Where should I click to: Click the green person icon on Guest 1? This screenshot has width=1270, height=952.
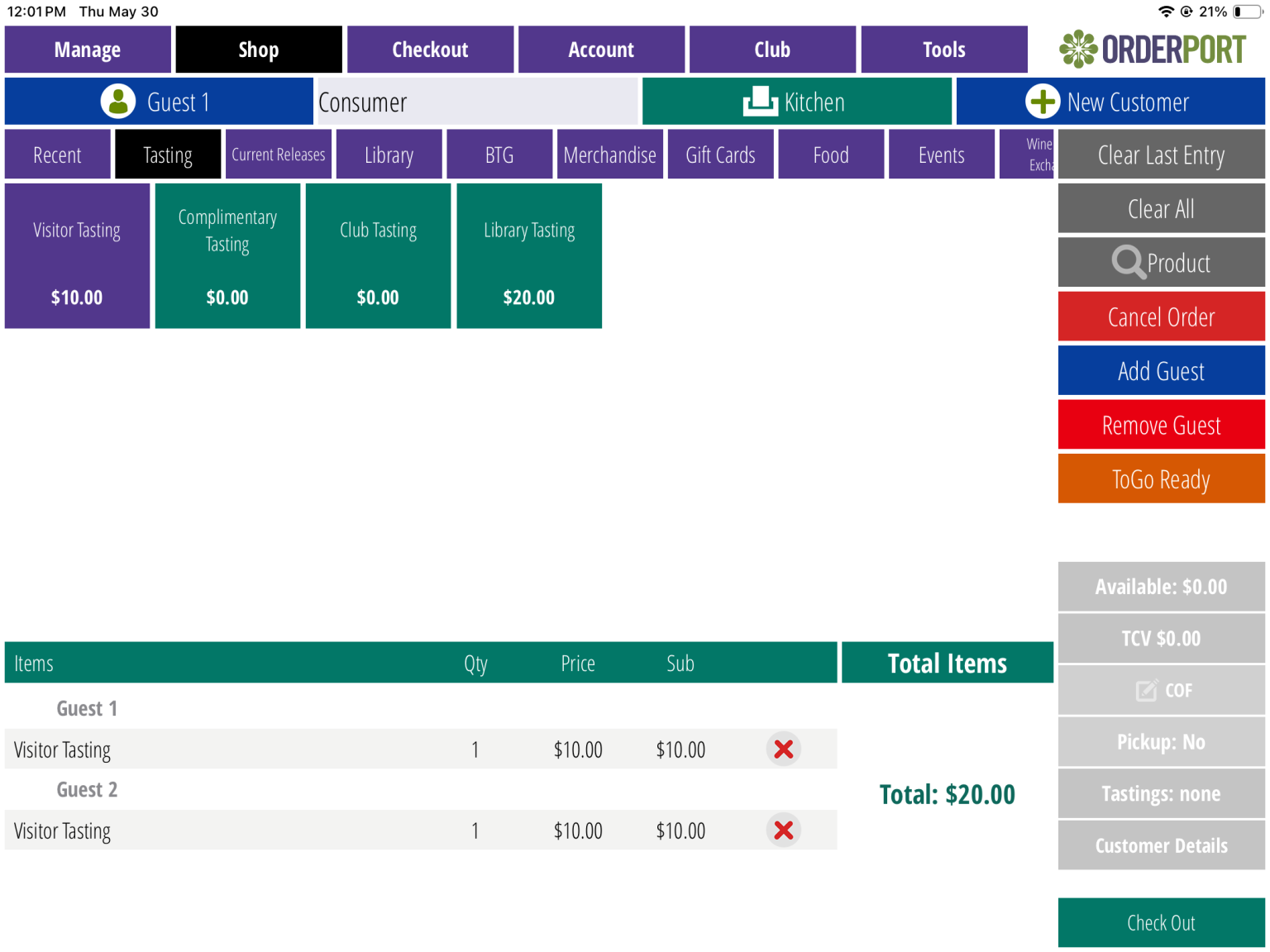[118, 101]
